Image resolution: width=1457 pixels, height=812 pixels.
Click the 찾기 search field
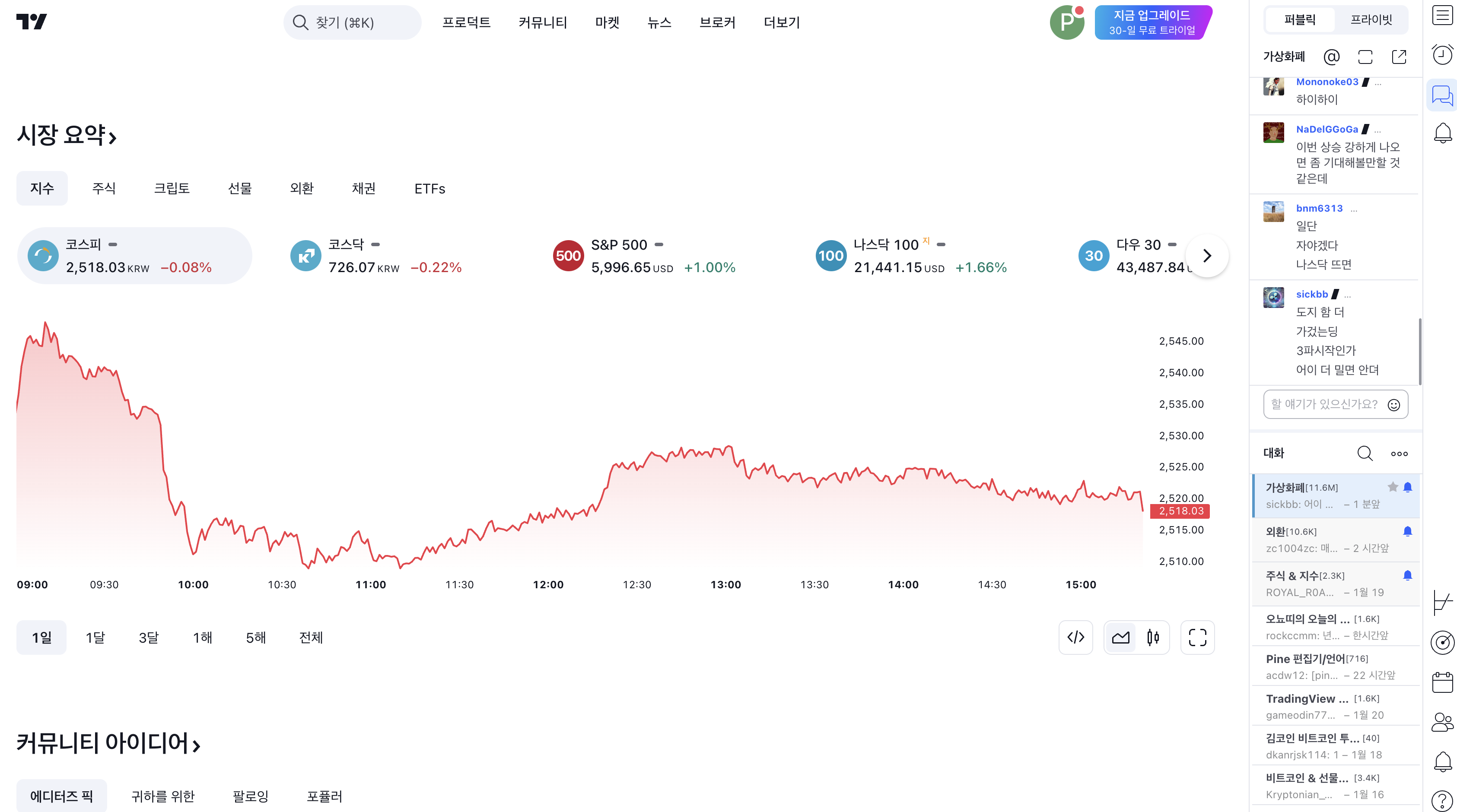point(352,22)
